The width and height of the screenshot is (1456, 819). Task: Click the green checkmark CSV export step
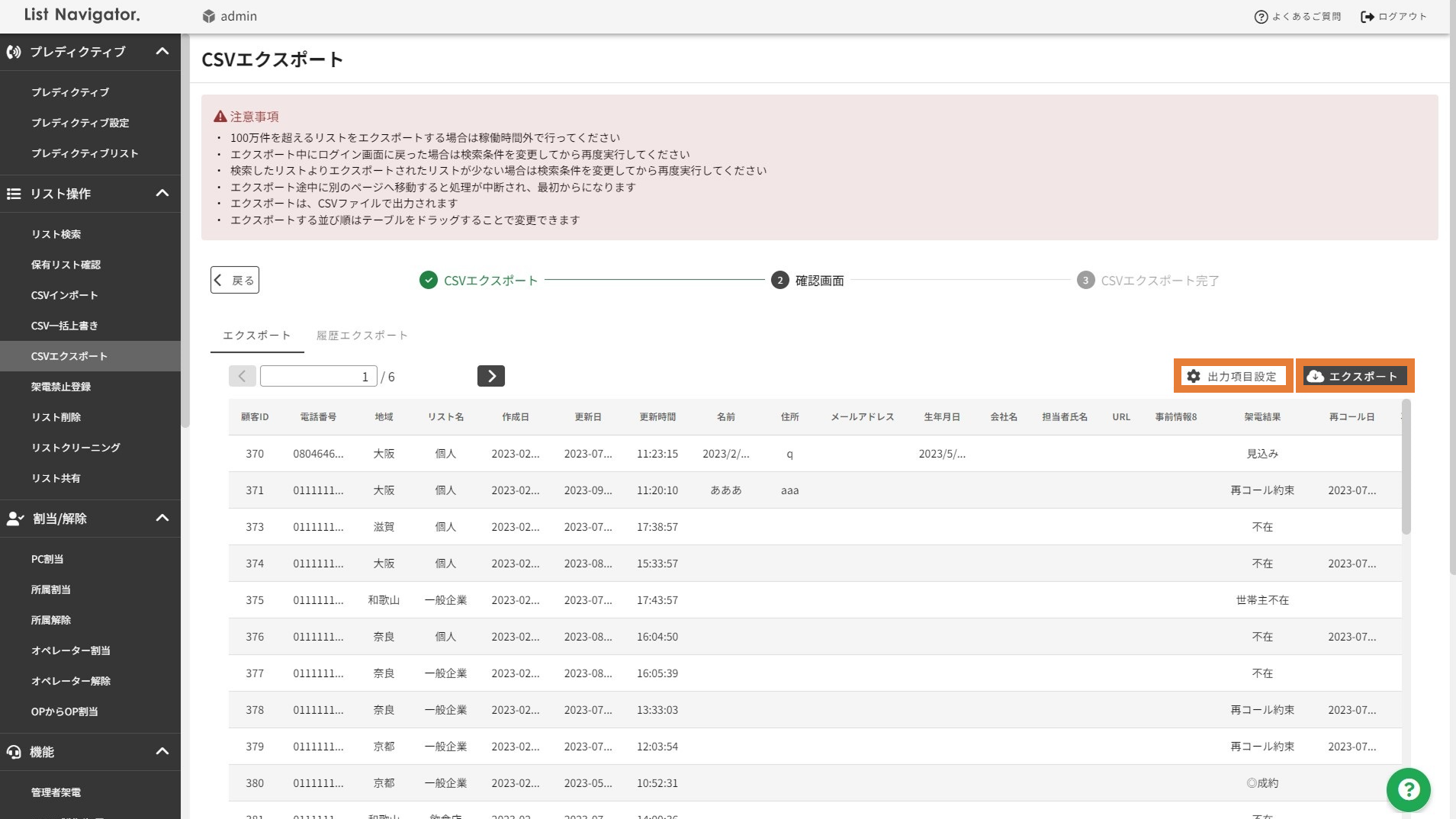pyautogui.click(x=429, y=281)
